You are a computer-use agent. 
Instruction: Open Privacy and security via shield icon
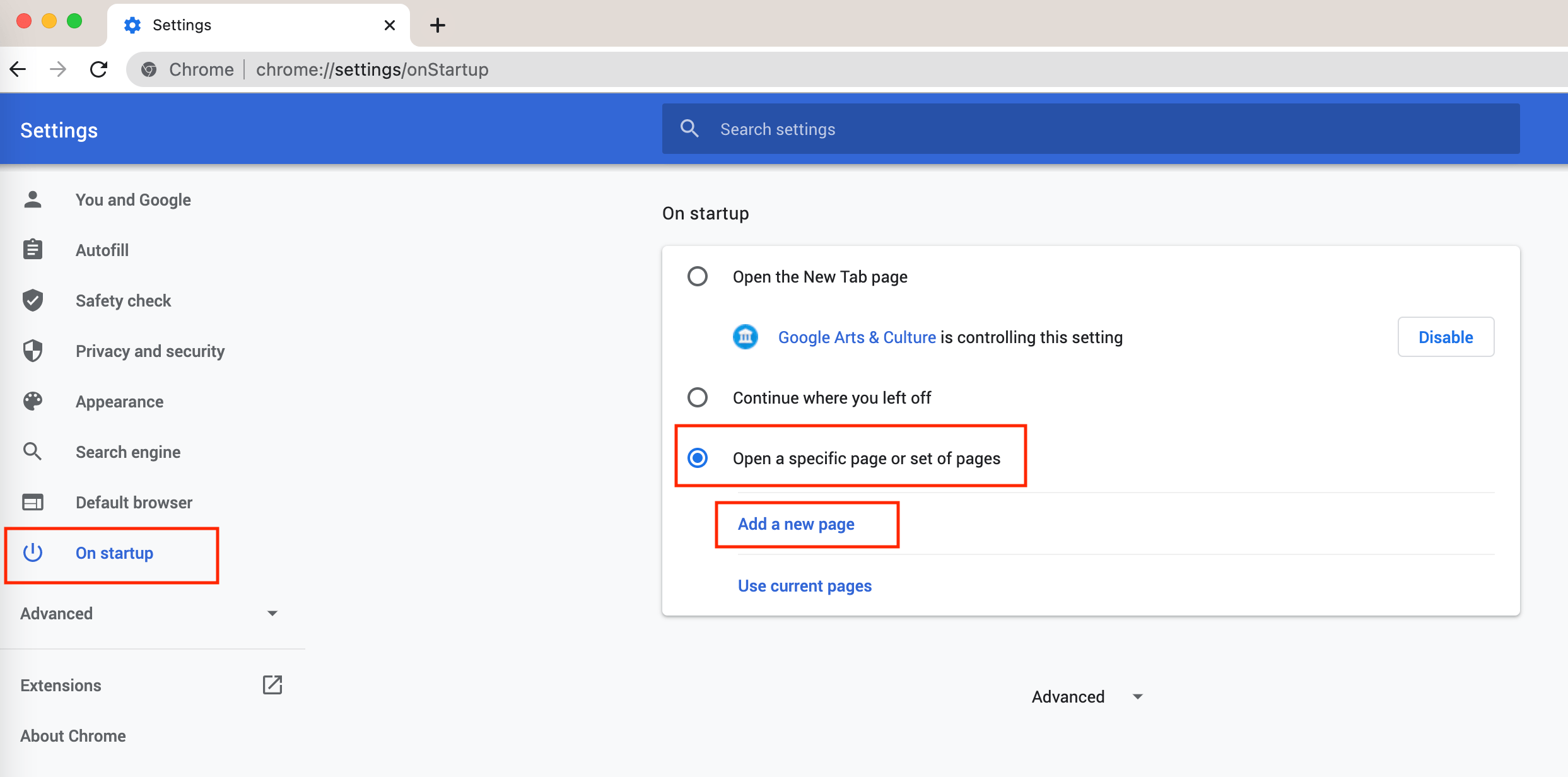coord(32,351)
